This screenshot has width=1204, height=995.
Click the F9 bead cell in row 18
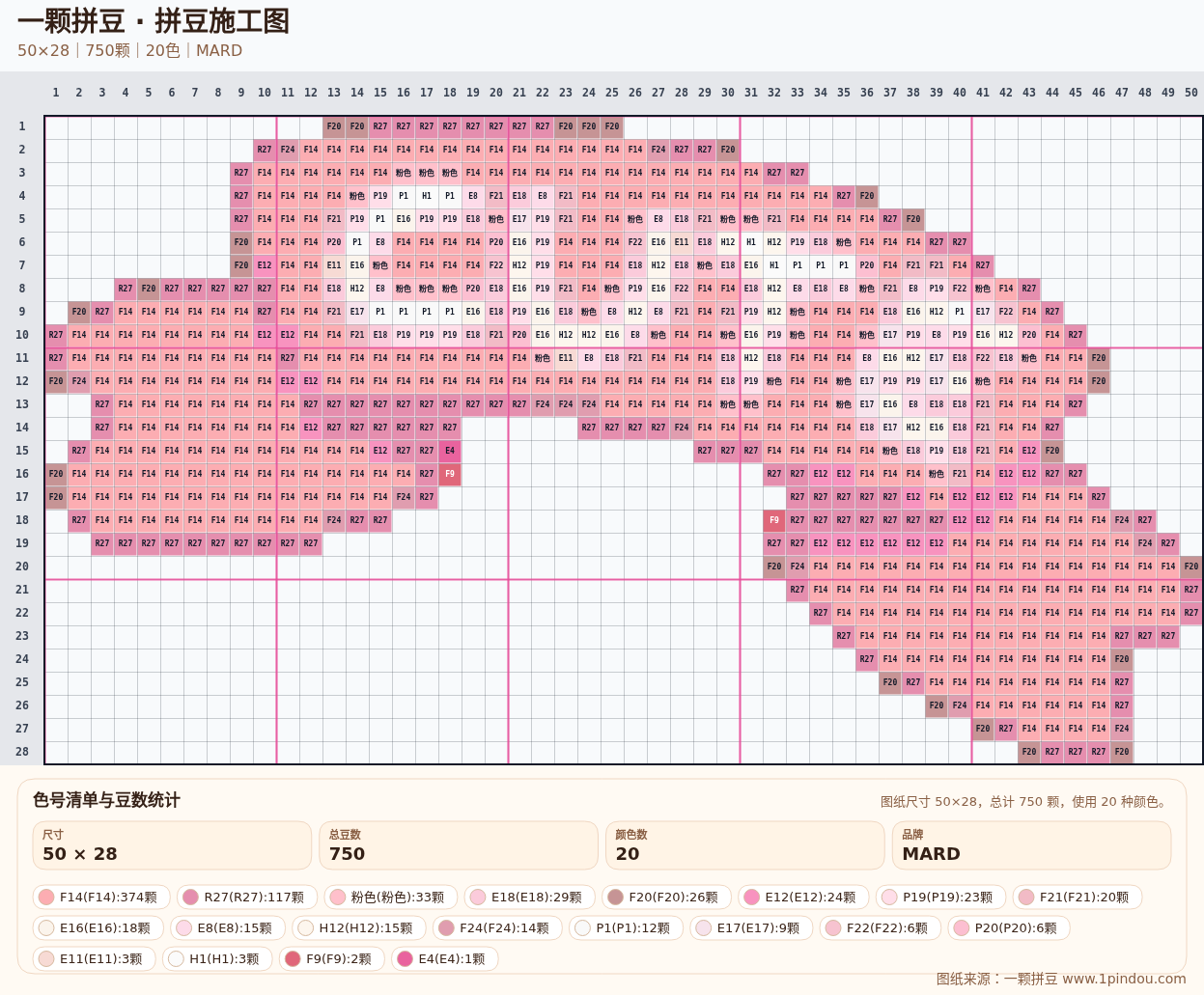[774, 520]
